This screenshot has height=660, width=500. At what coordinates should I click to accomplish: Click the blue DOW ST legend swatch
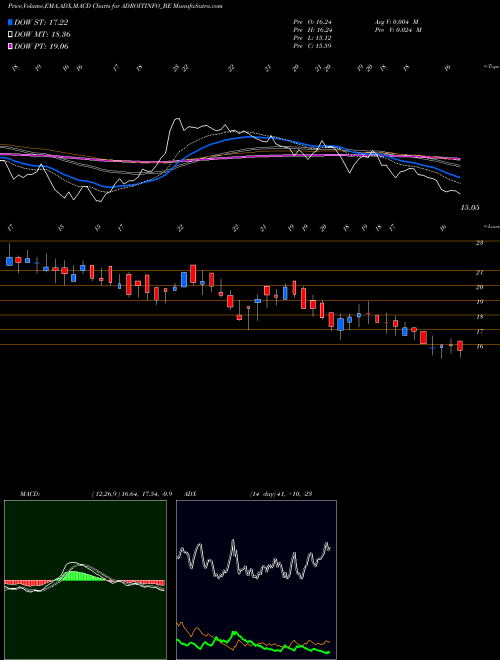10,22
